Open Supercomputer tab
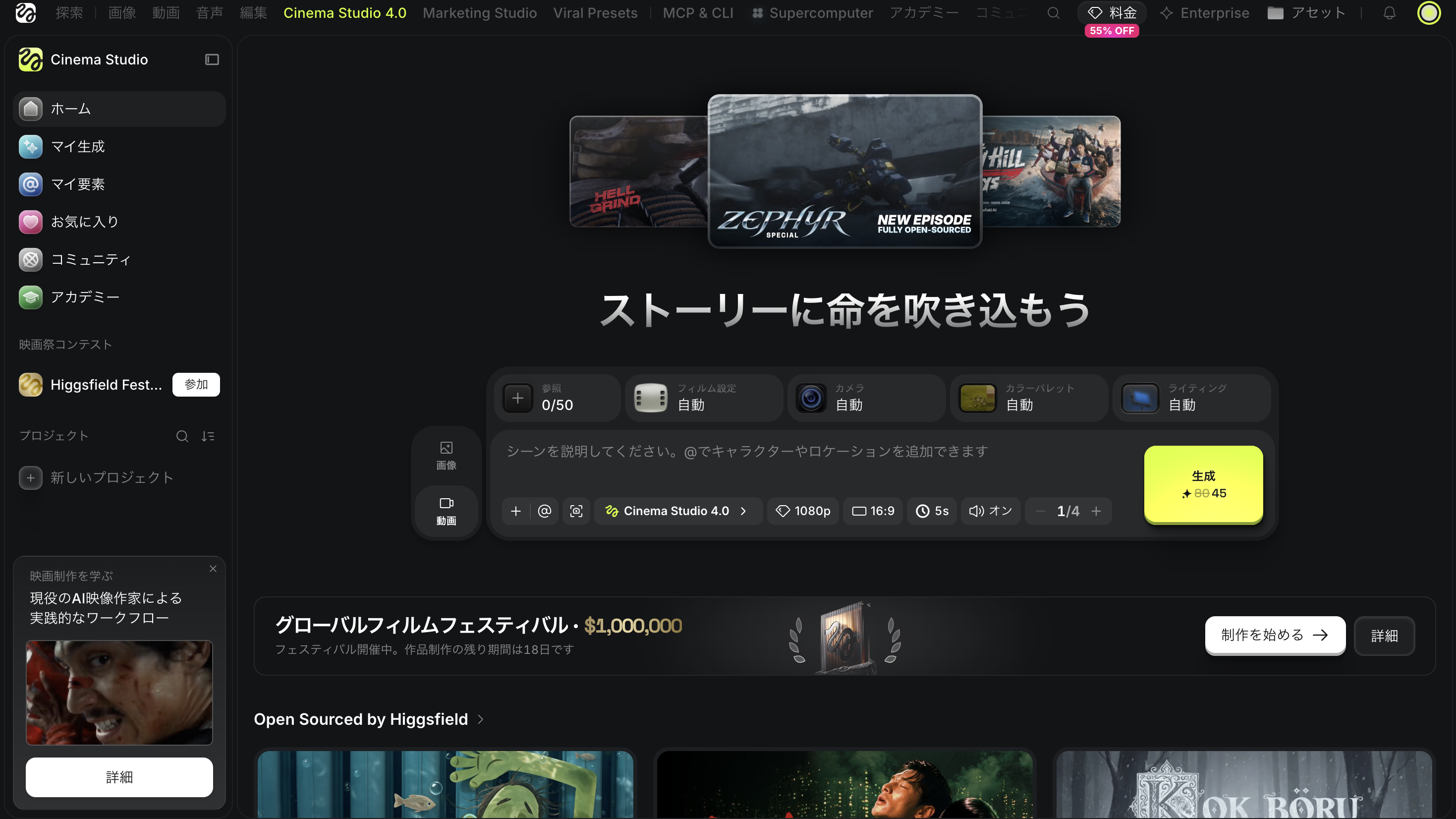The image size is (1456, 819). [812, 12]
